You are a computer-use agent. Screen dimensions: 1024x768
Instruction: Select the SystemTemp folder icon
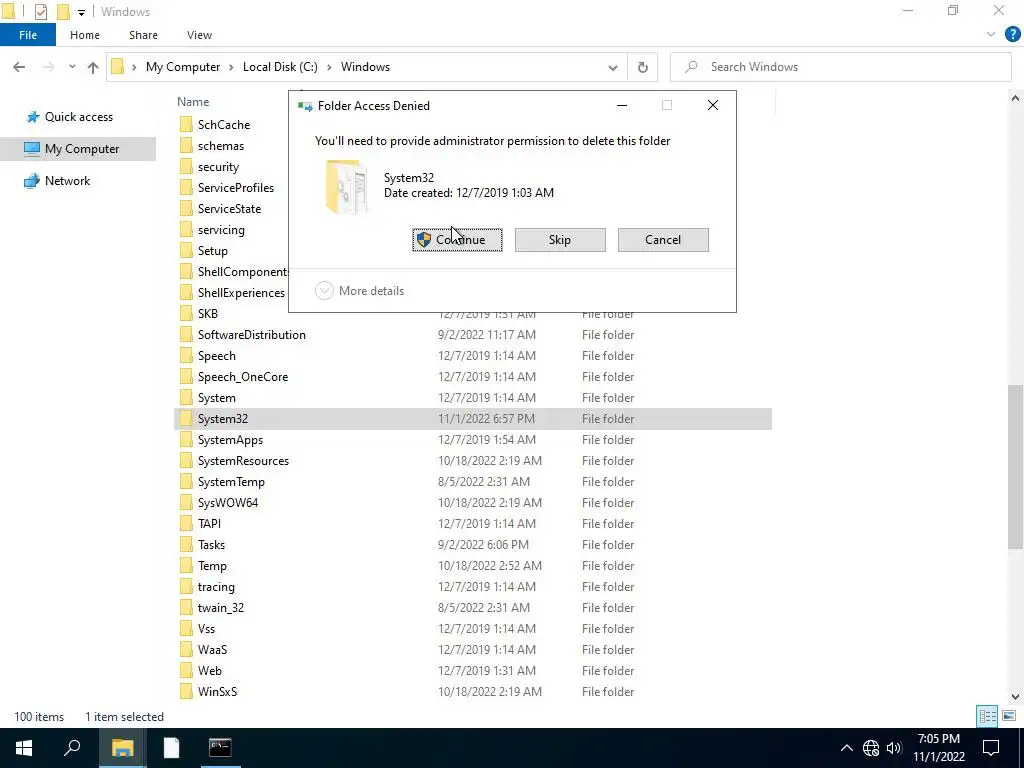186,482
